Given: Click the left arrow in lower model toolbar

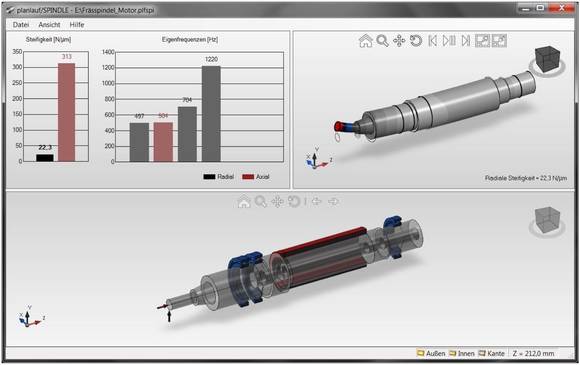Looking at the screenshot, I should click(316, 202).
